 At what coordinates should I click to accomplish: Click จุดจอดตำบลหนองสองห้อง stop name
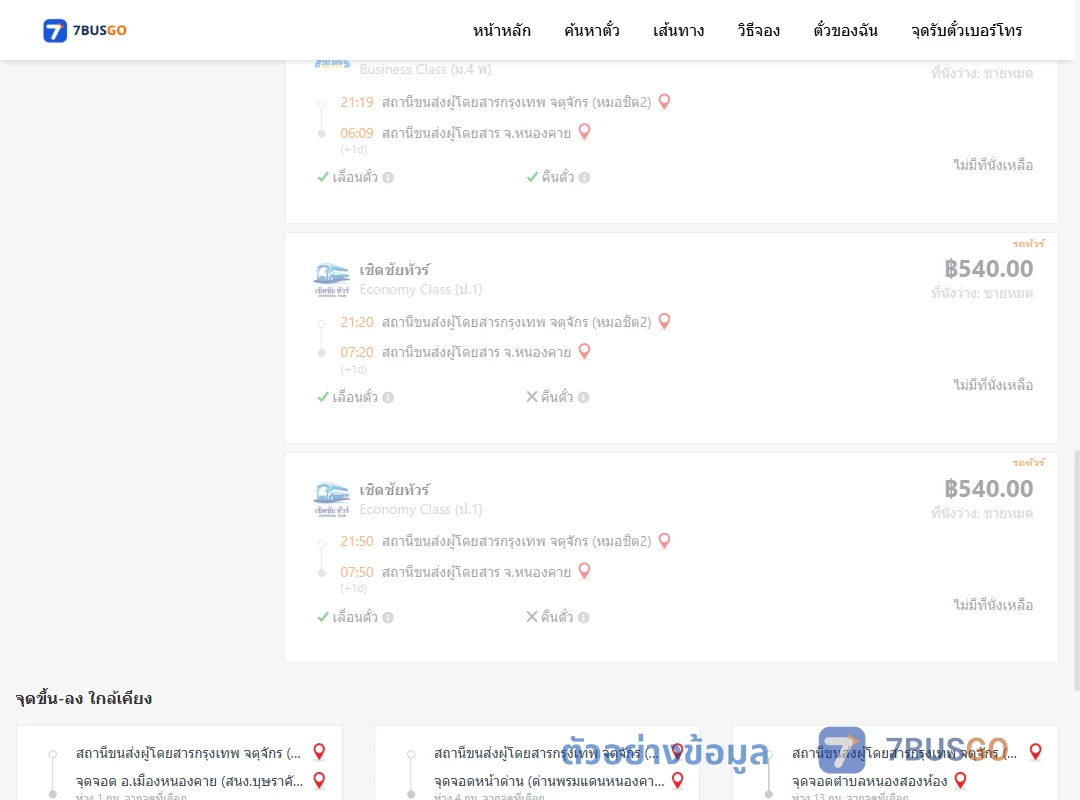(869, 781)
